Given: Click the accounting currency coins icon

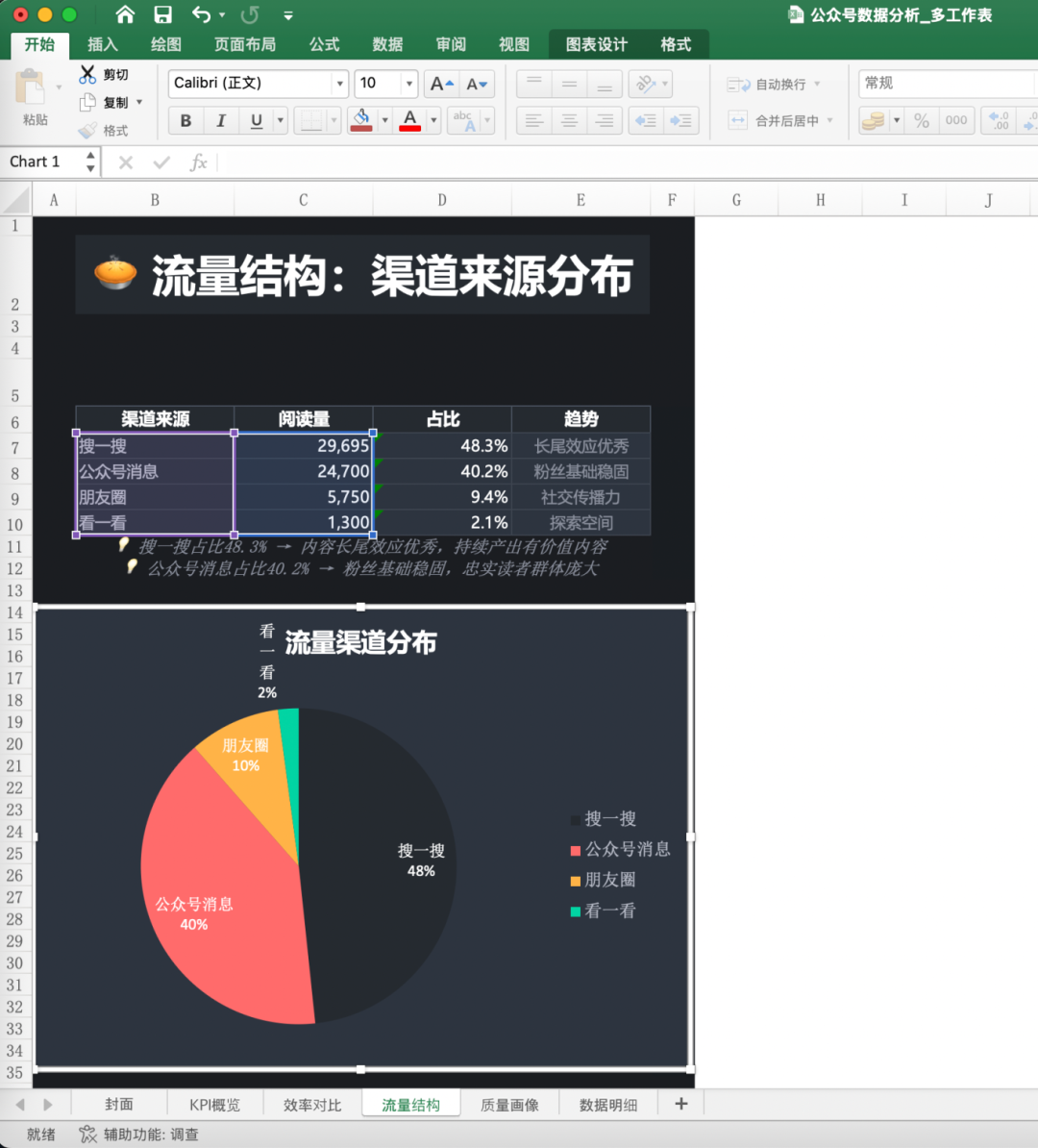Looking at the screenshot, I should [873, 121].
